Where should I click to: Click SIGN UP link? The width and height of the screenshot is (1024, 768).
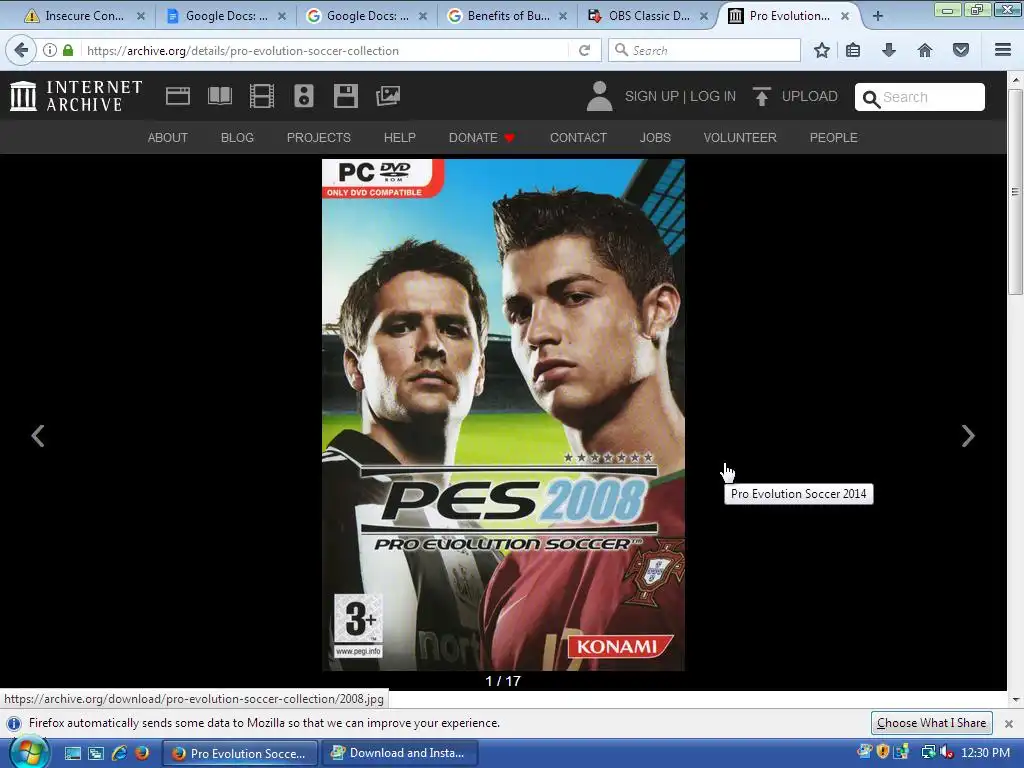[x=652, y=97]
